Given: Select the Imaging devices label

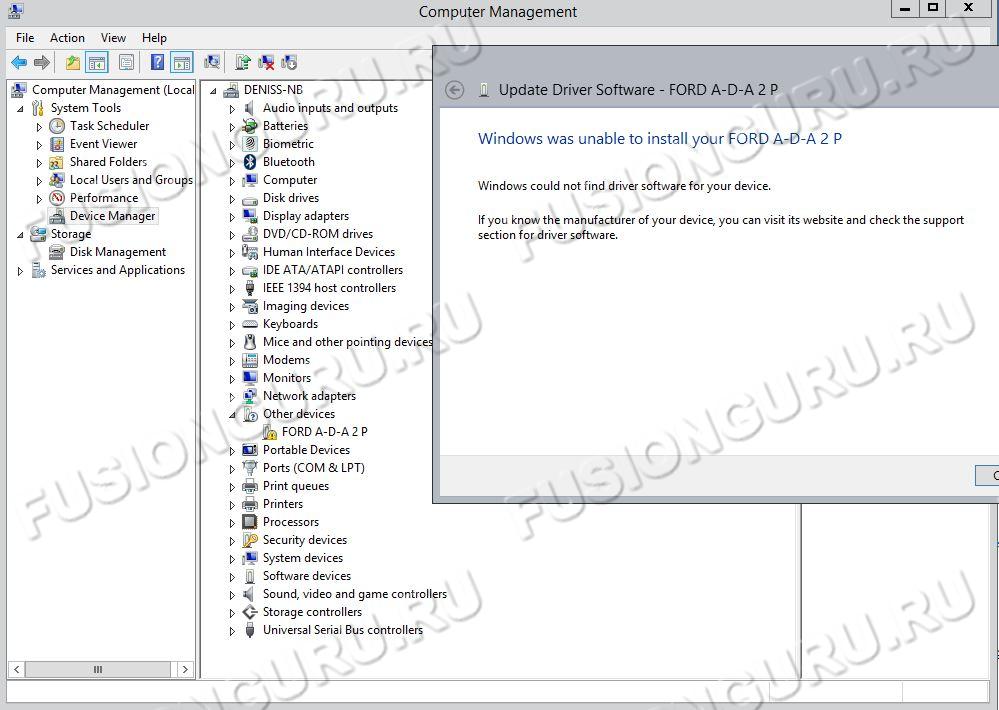Looking at the screenshot, I should click(306, 306).
